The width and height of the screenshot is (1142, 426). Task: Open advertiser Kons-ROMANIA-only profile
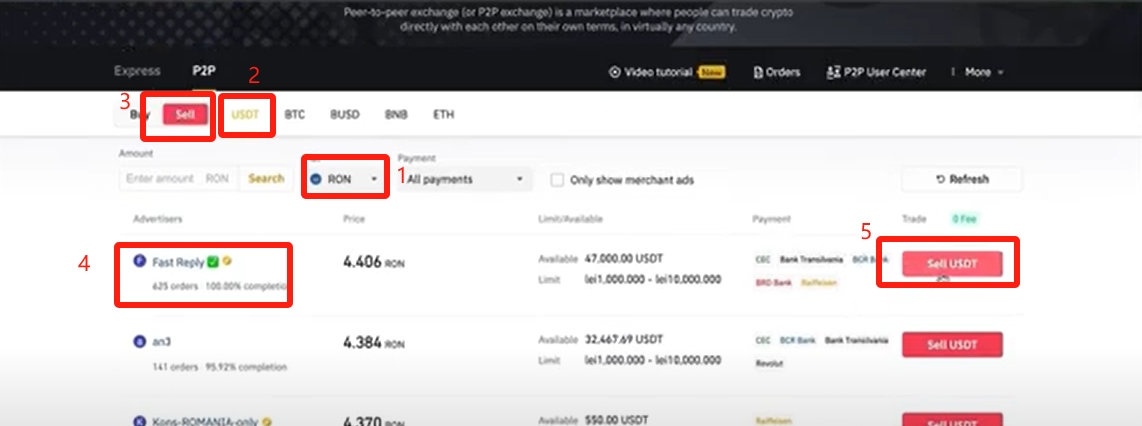205,421
